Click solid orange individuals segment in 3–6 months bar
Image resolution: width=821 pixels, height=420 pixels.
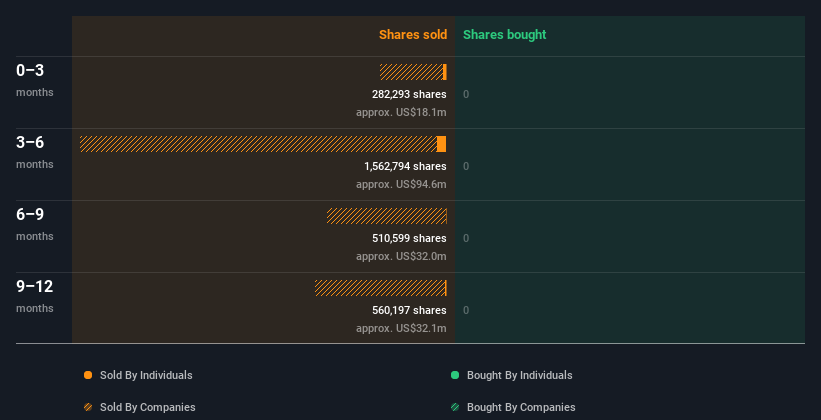441,144
